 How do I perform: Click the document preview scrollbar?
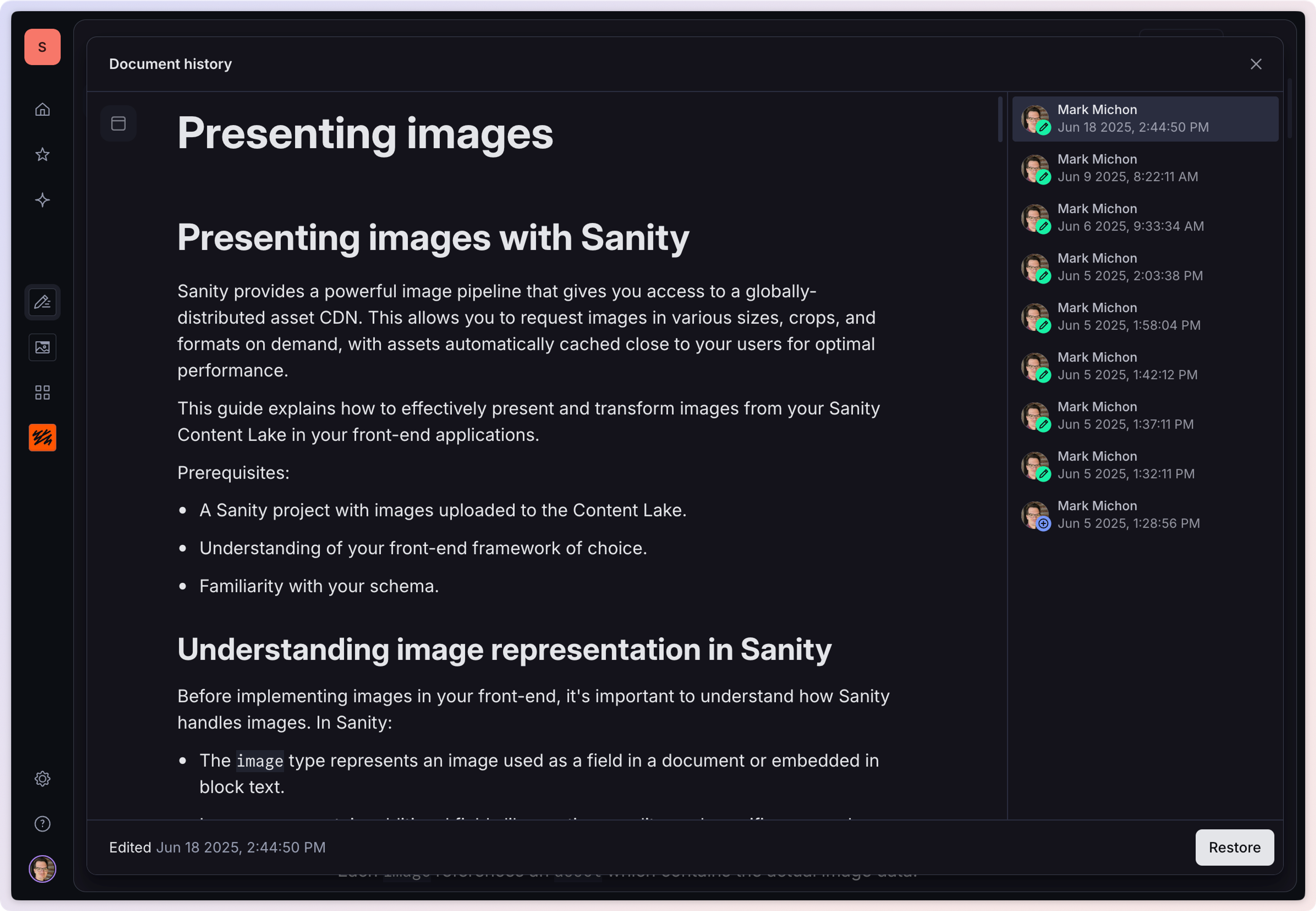coord(1000,120)
